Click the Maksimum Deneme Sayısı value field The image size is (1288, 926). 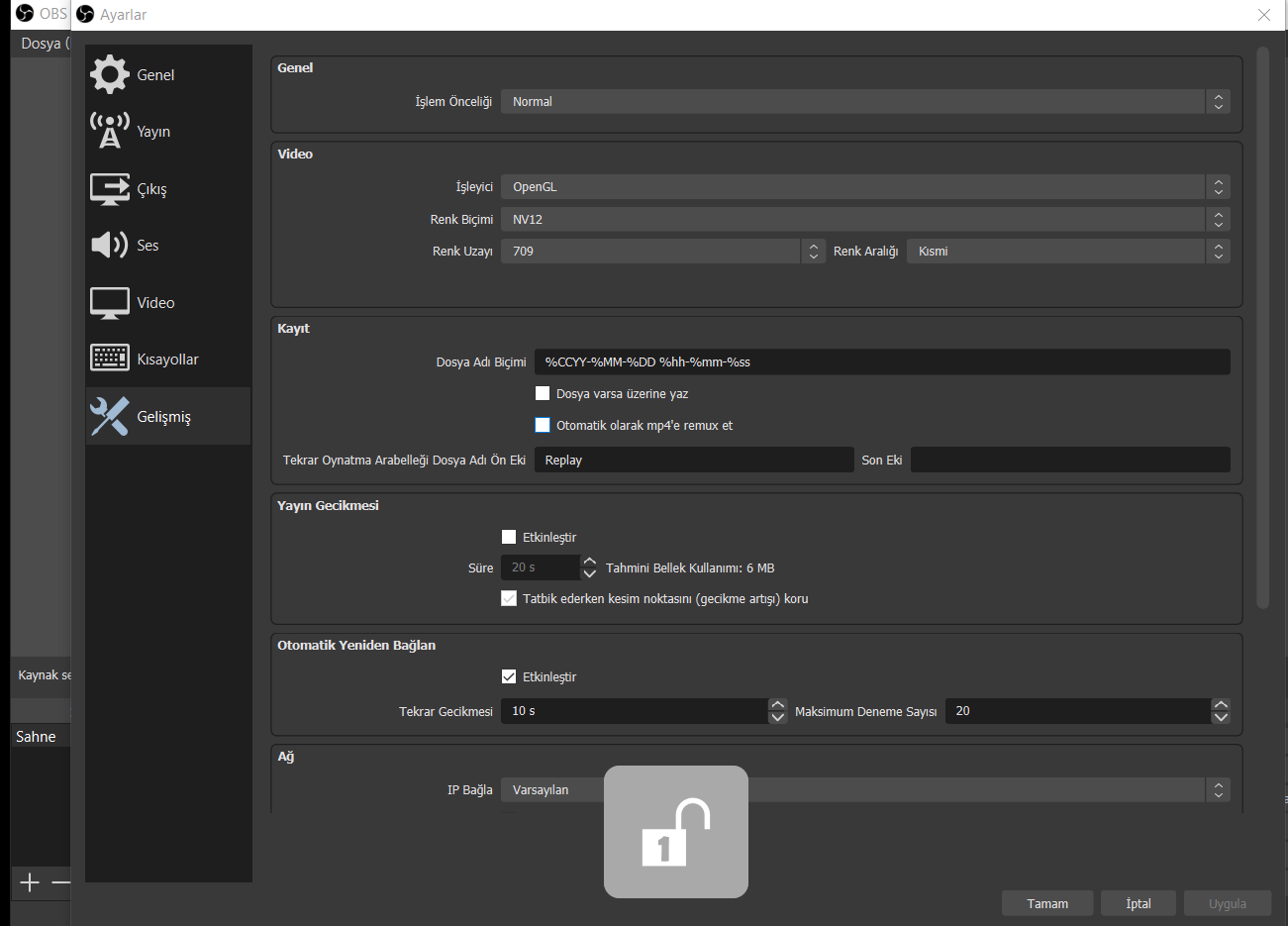coord(1078,711)
